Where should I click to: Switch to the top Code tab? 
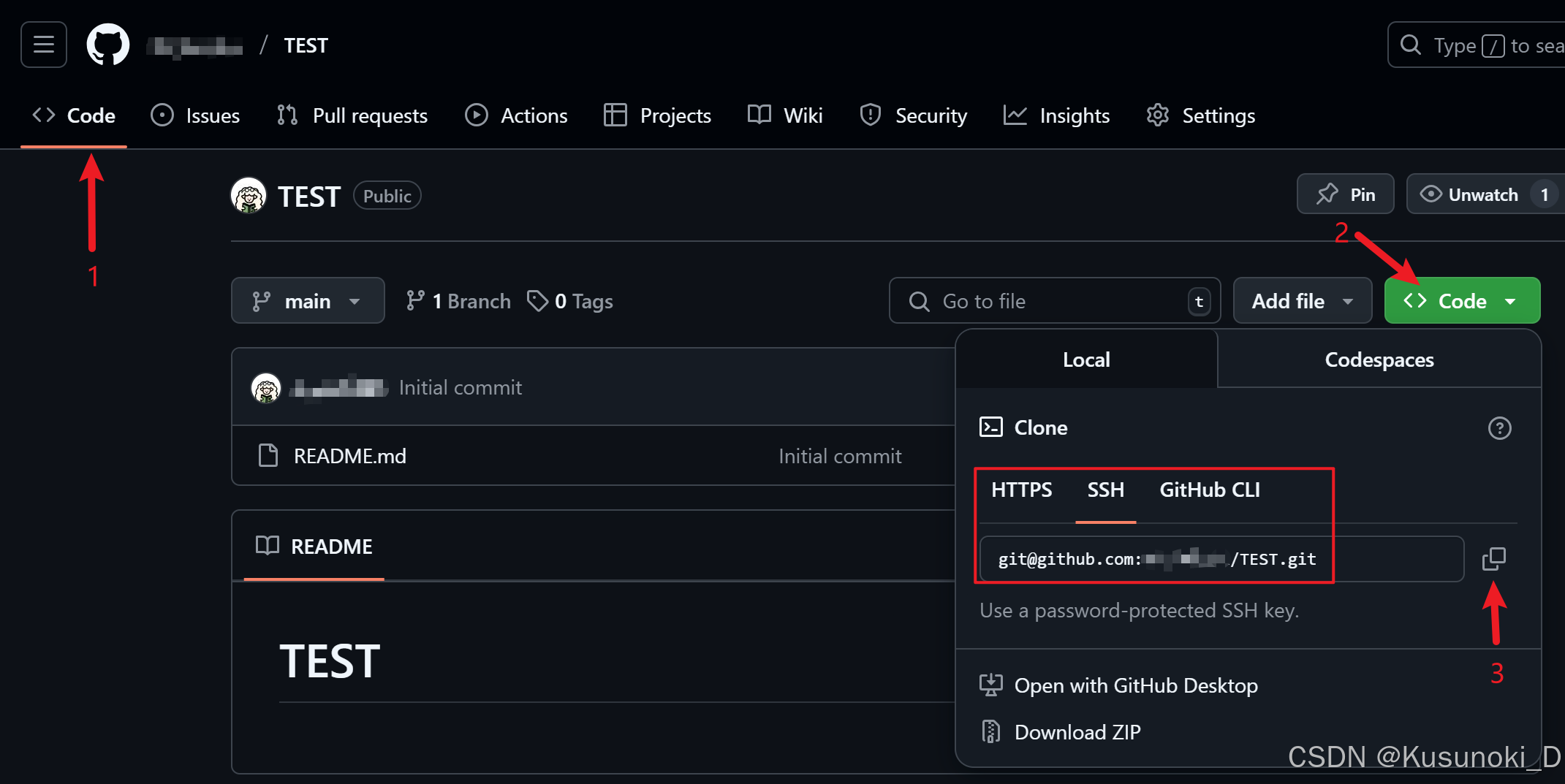coord(74,115)
